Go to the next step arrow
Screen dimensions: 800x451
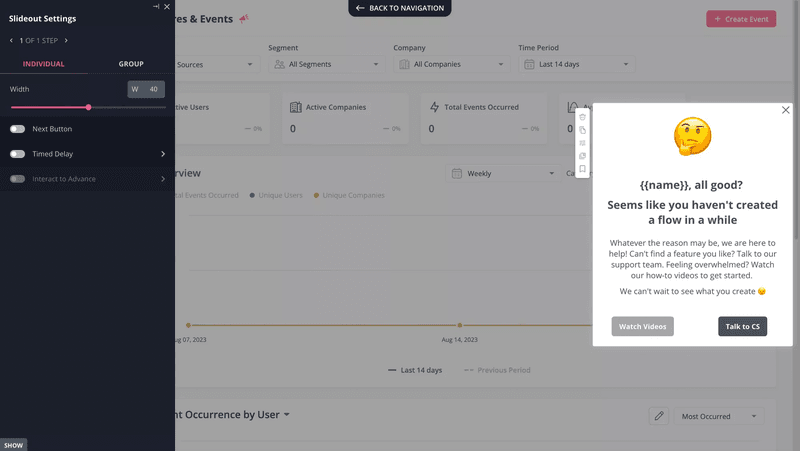66,40
